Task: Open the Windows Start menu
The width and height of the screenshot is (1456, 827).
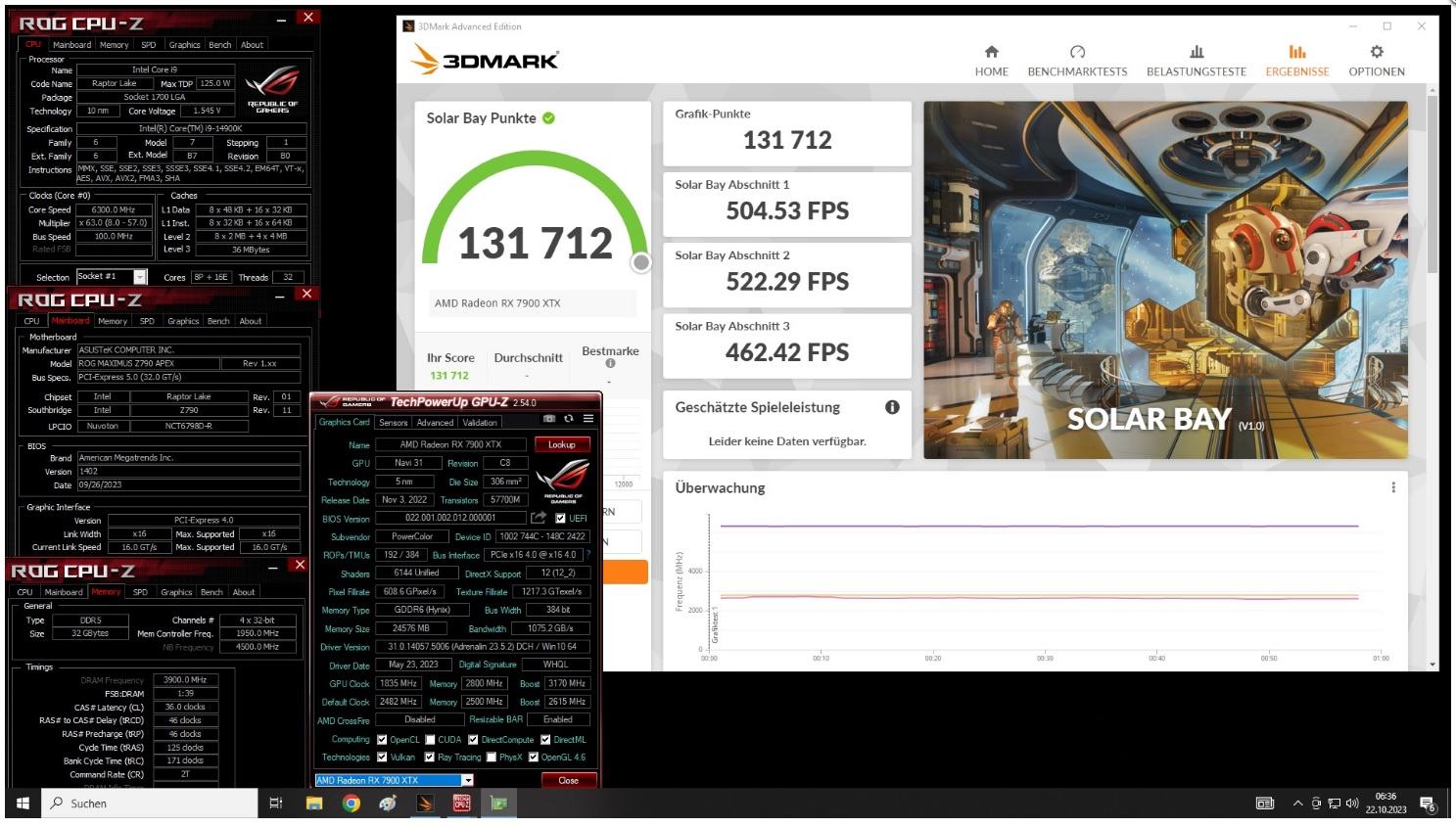Action: pos(23,804)
